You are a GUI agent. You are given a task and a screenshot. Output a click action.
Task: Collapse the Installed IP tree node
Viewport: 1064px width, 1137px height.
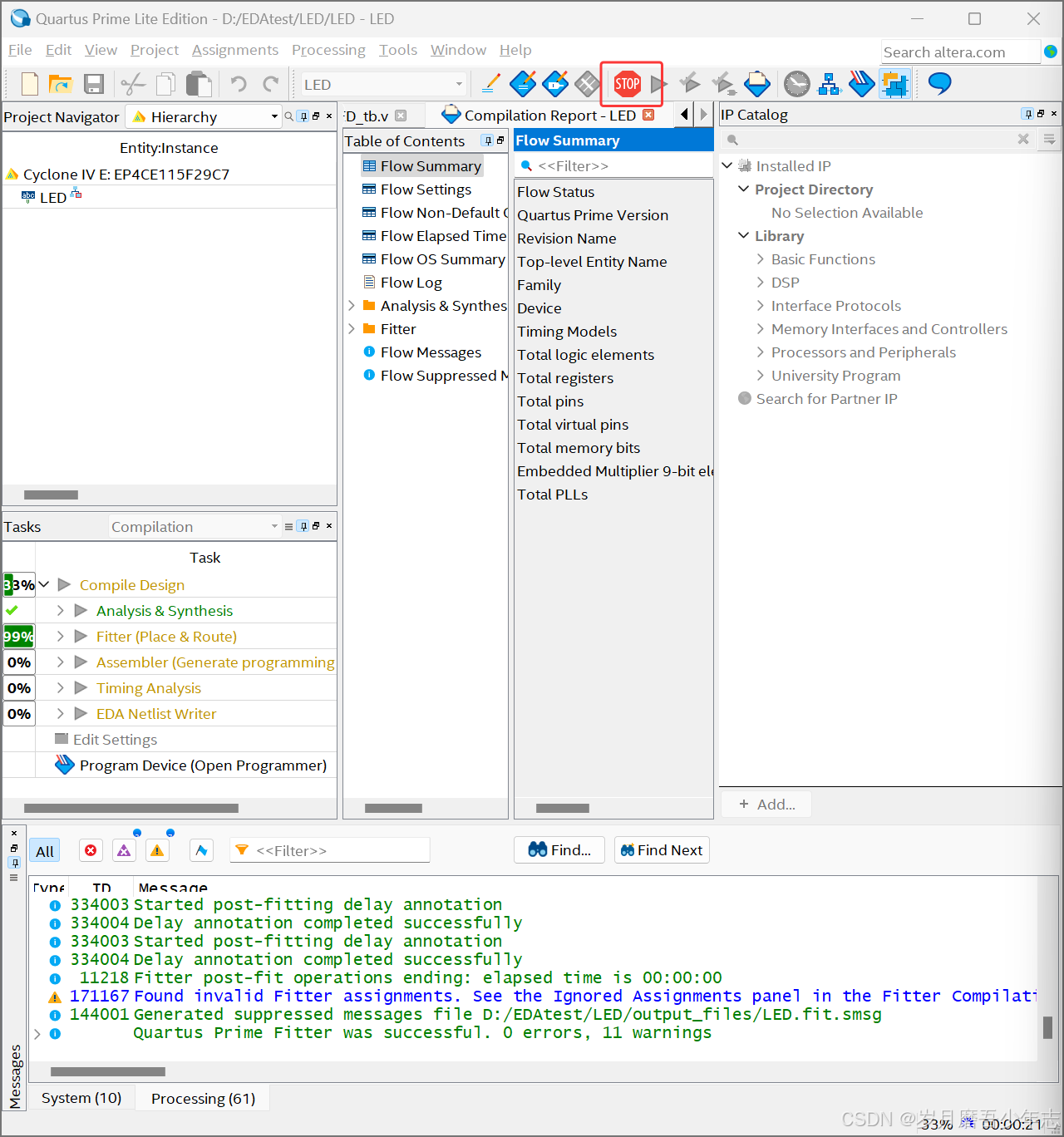point(727,165)
